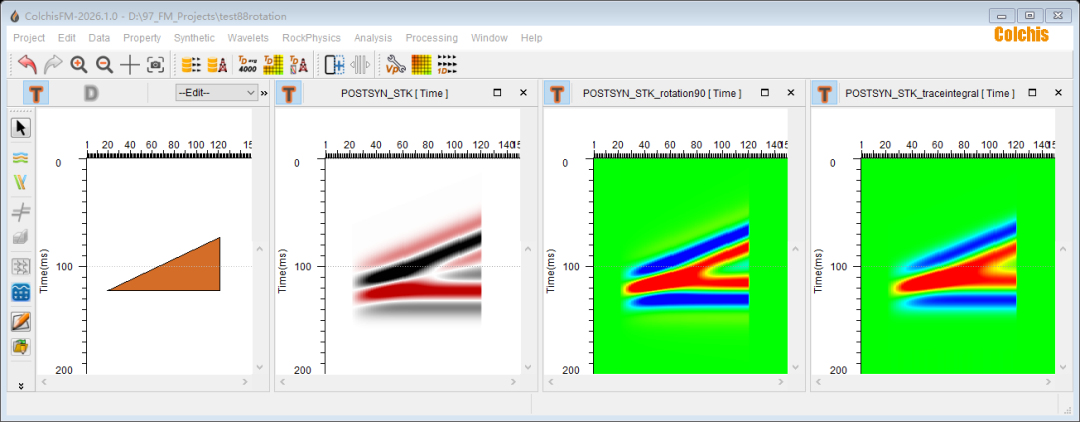Click the zoom out magnifier icon

104,65
